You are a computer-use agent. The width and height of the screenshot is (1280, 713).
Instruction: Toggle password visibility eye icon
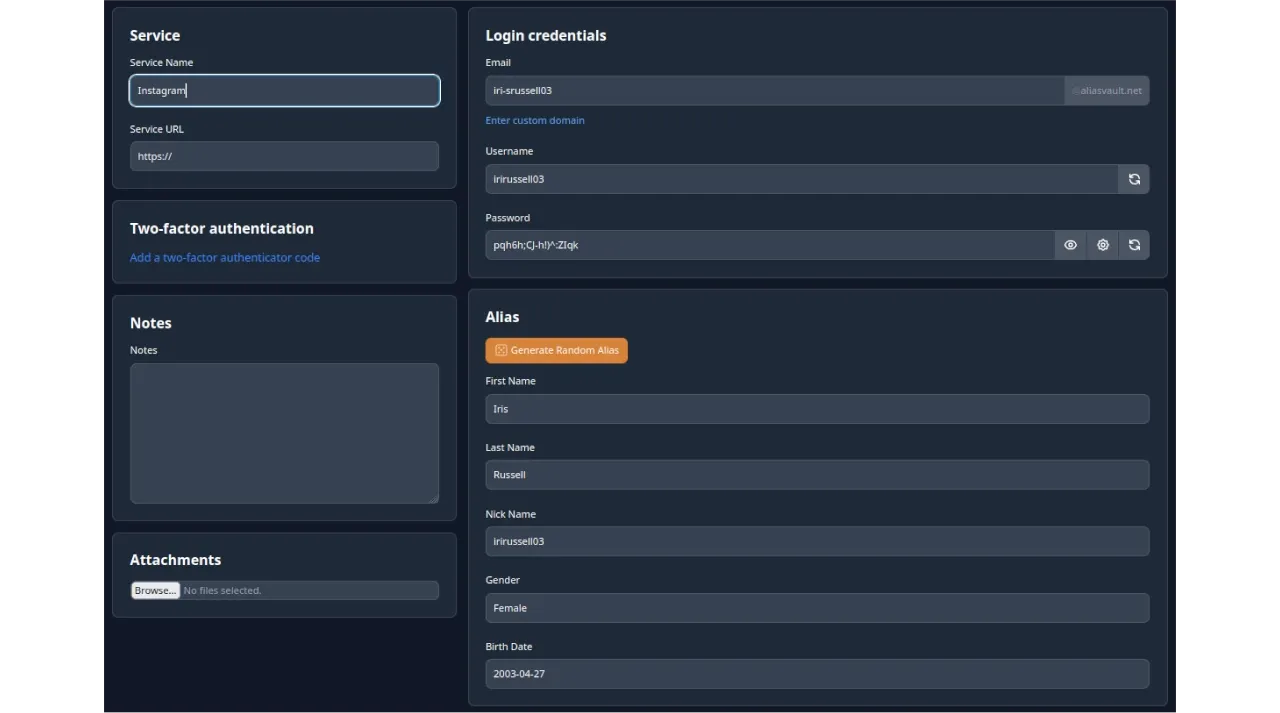[x=1070, y=245]
